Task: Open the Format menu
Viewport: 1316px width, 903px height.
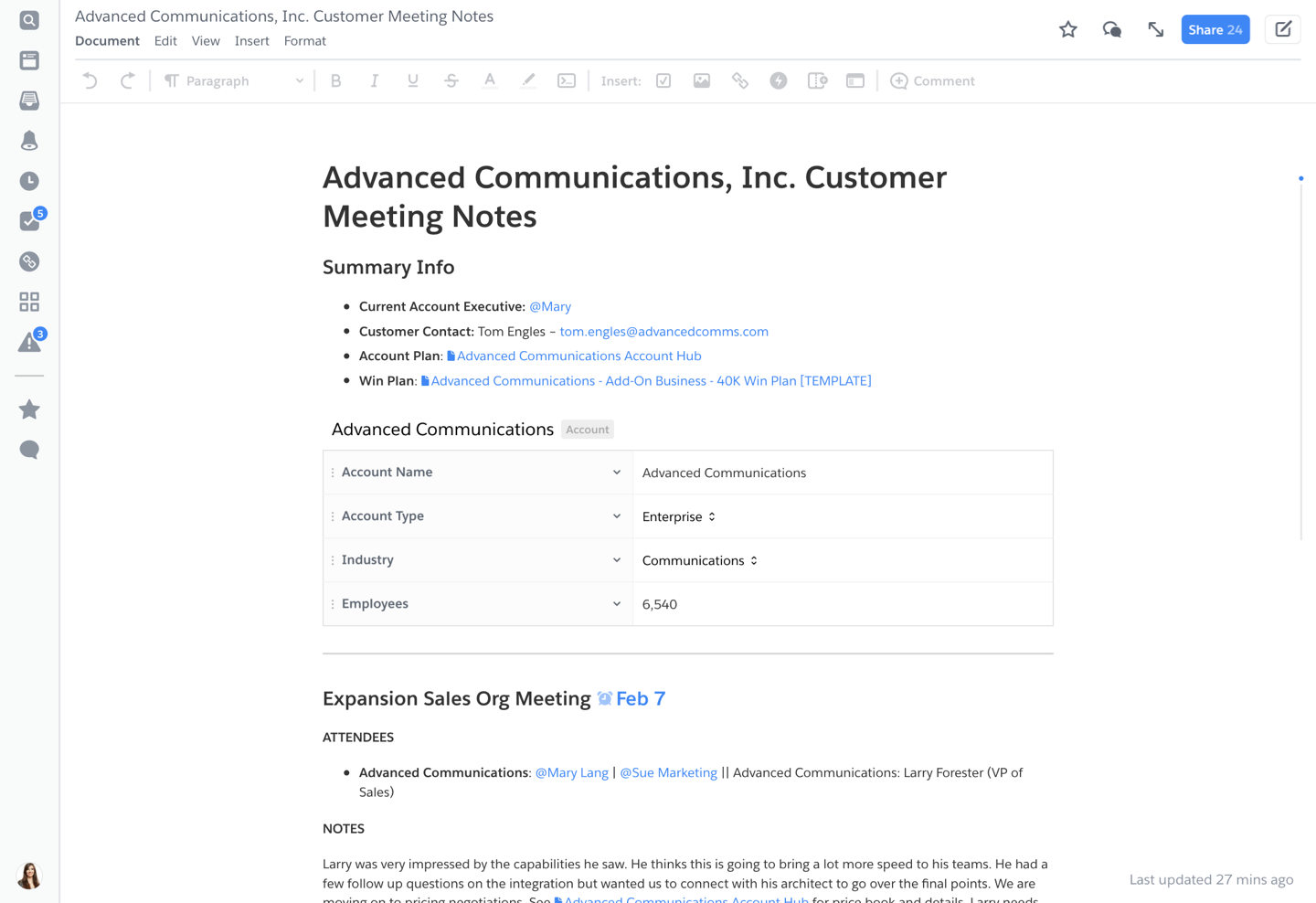Action: (x=304, y=41)
